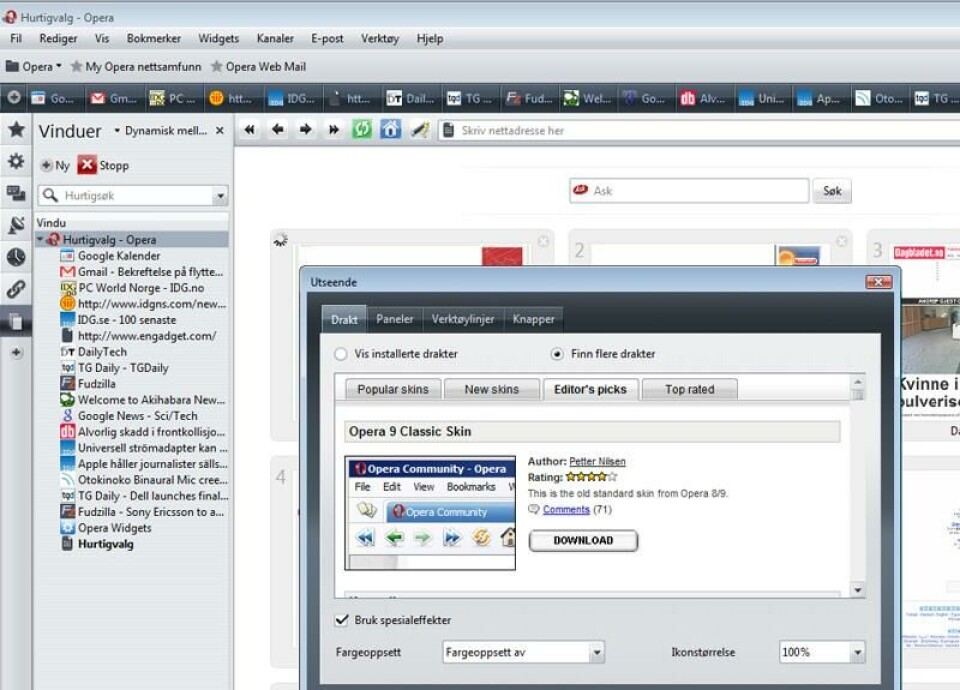This screenshot has height=690, width=960.
Task: Open the Dynamisk mellomrom view dropdown
Action: tap(161, 130)
